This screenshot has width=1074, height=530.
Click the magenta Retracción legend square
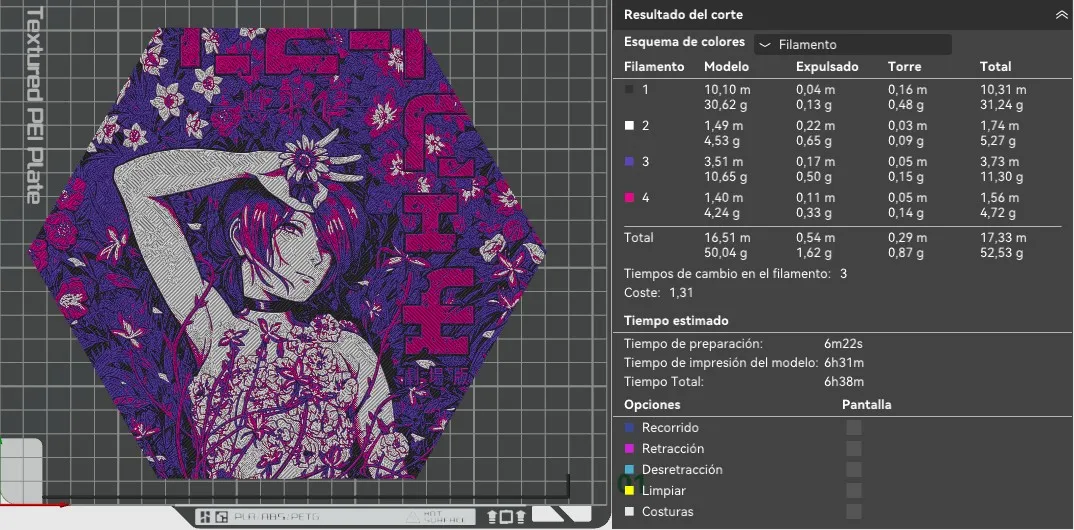coord(629,449)
